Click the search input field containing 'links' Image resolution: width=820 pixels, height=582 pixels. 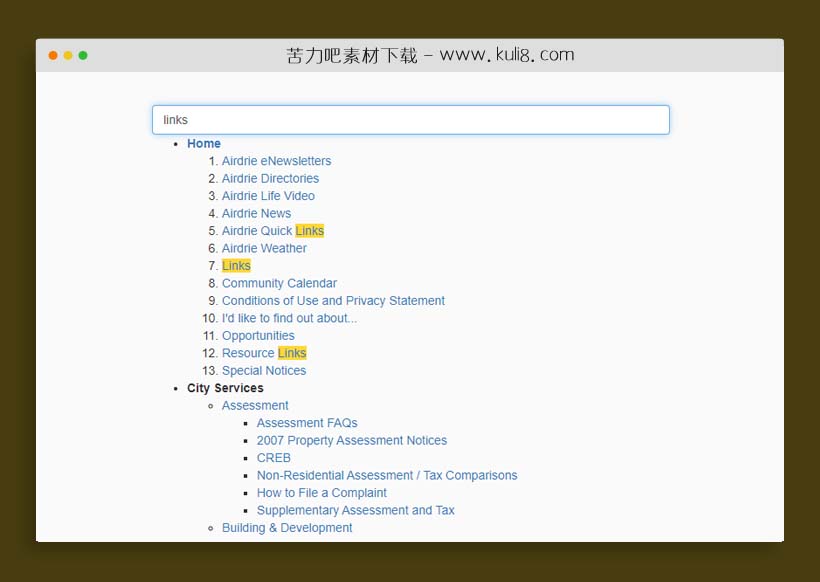click(x=410, y=120)
